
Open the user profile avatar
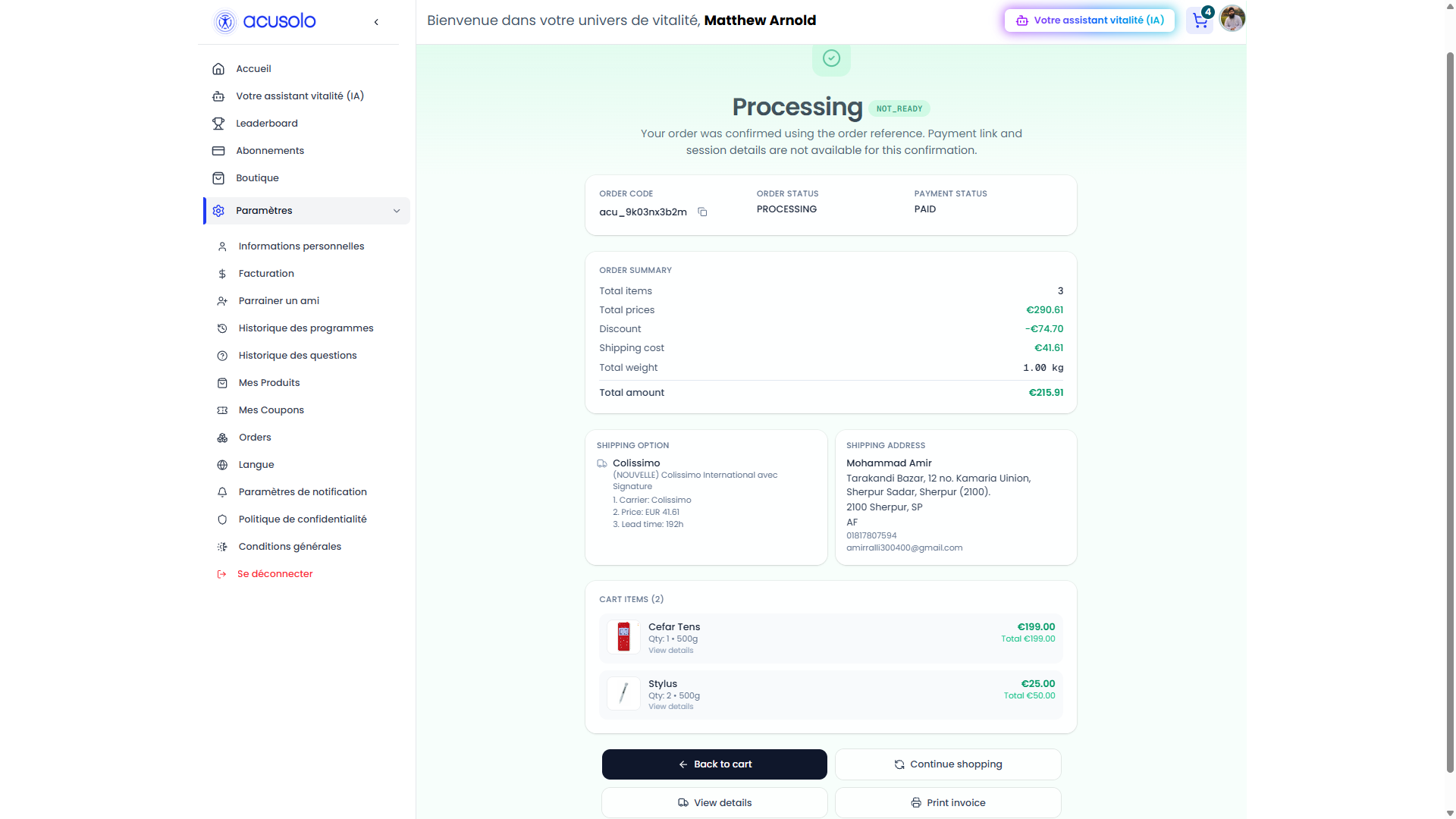1232,18
